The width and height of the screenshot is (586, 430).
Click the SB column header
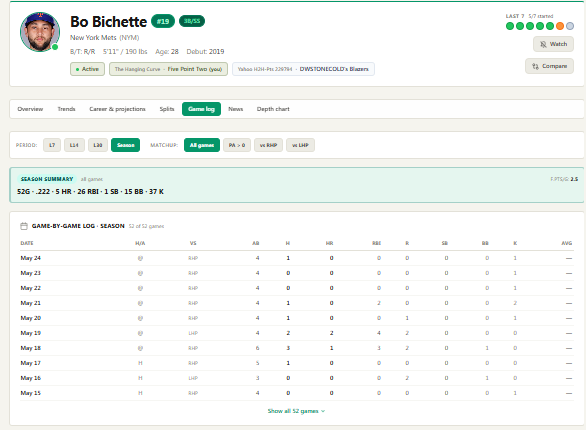pyautogui.click(x=445, y=243)
